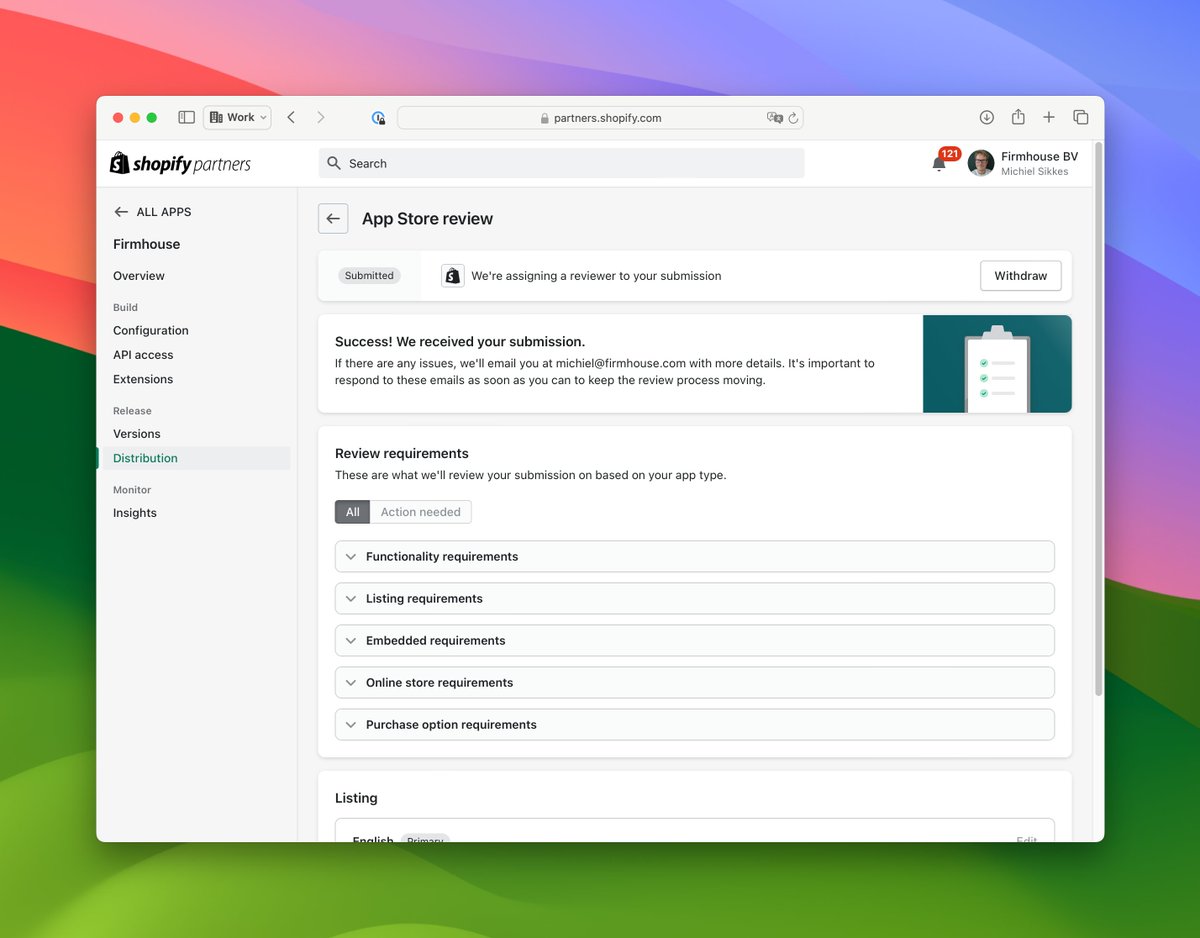Open API access in the sidebar
This screenshot has width=1200, height=938.
coord(143,355)
